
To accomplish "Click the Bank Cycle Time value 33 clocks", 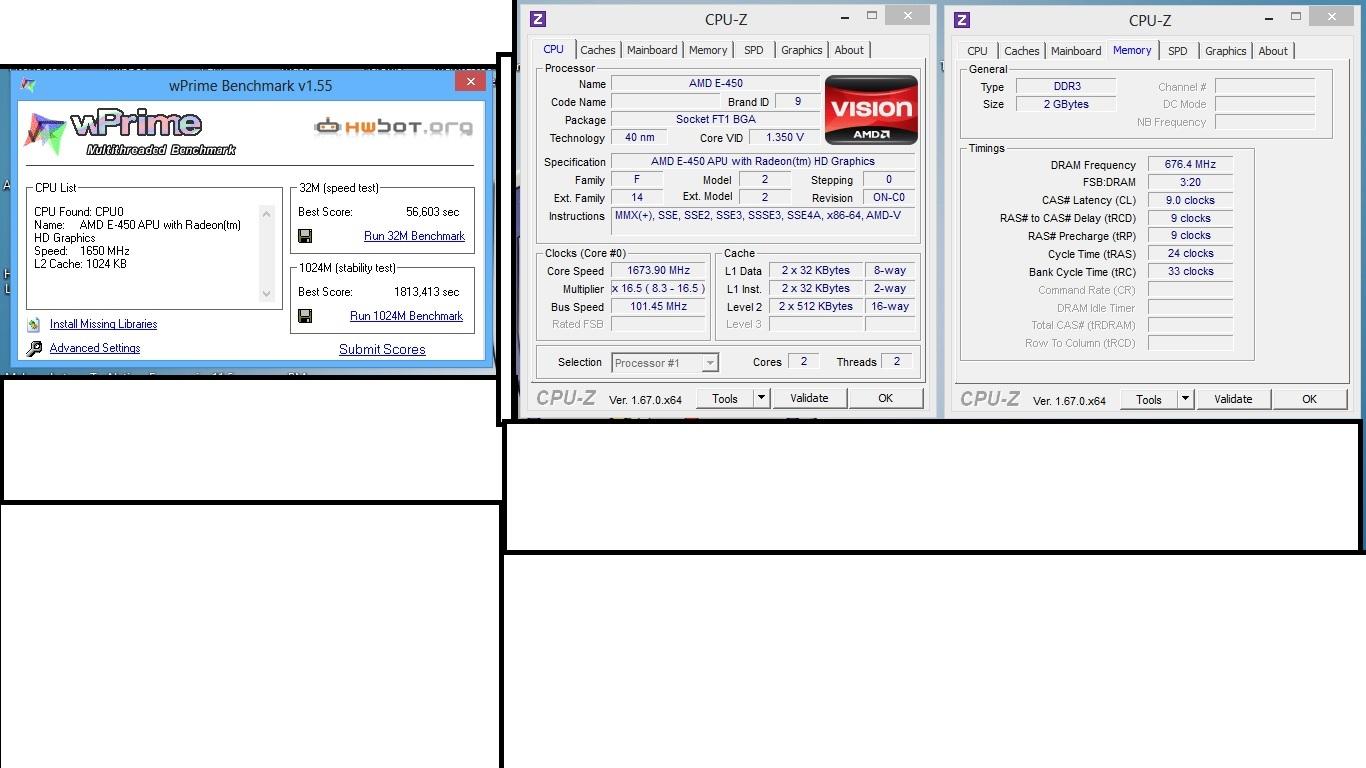I will point(1190,271).
